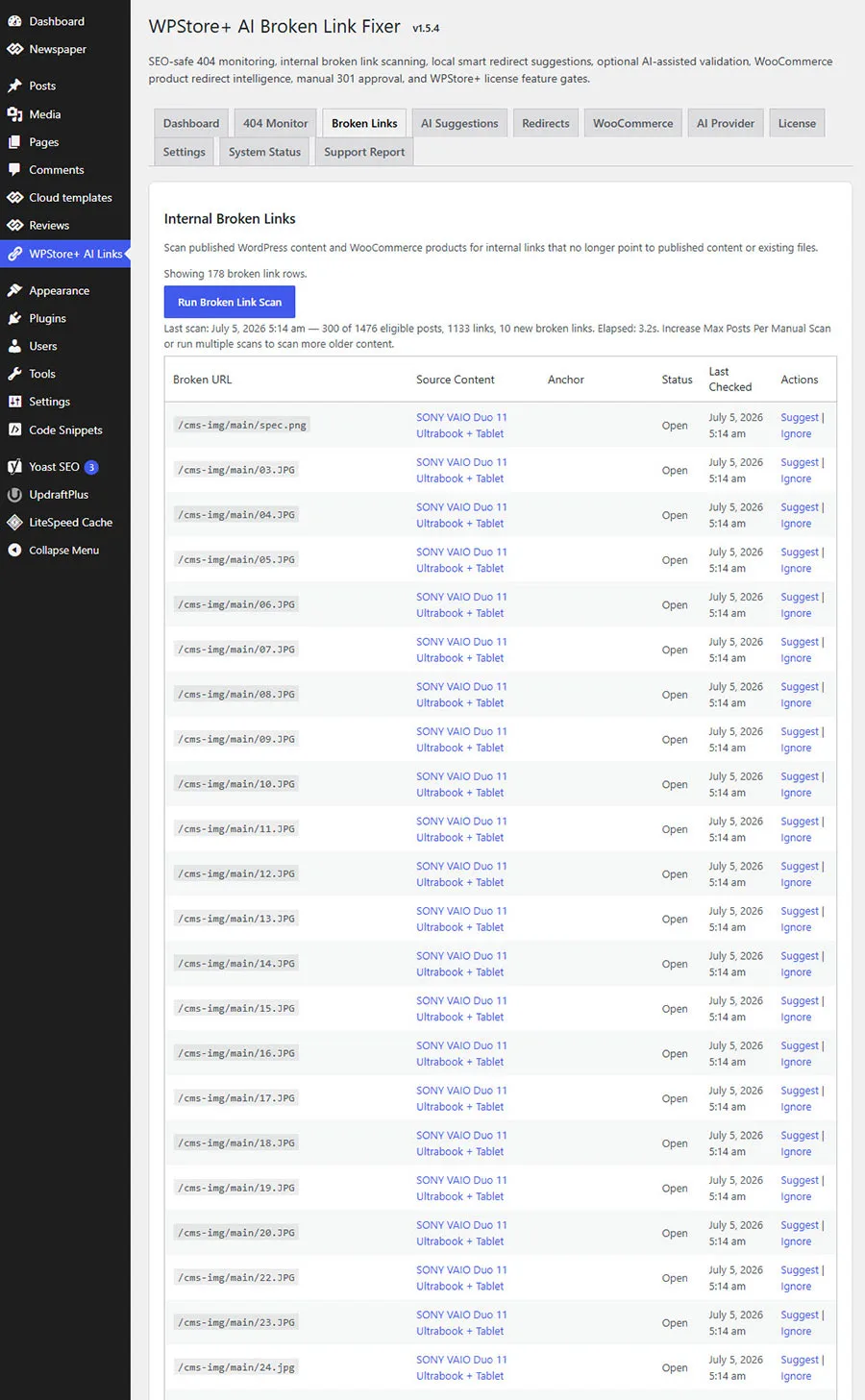Viewport: 865px width, 1400px height.
Task: Click Open status in 06.JPG row
Action: [675, 604]
